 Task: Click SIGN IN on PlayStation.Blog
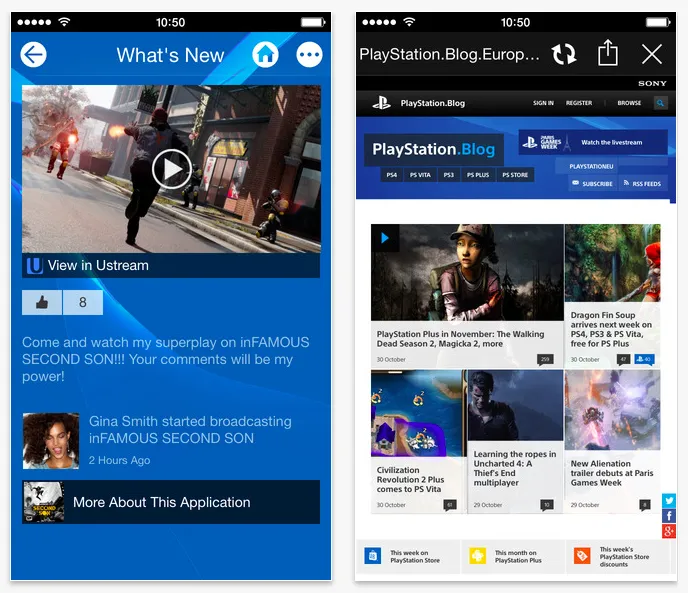543,103
